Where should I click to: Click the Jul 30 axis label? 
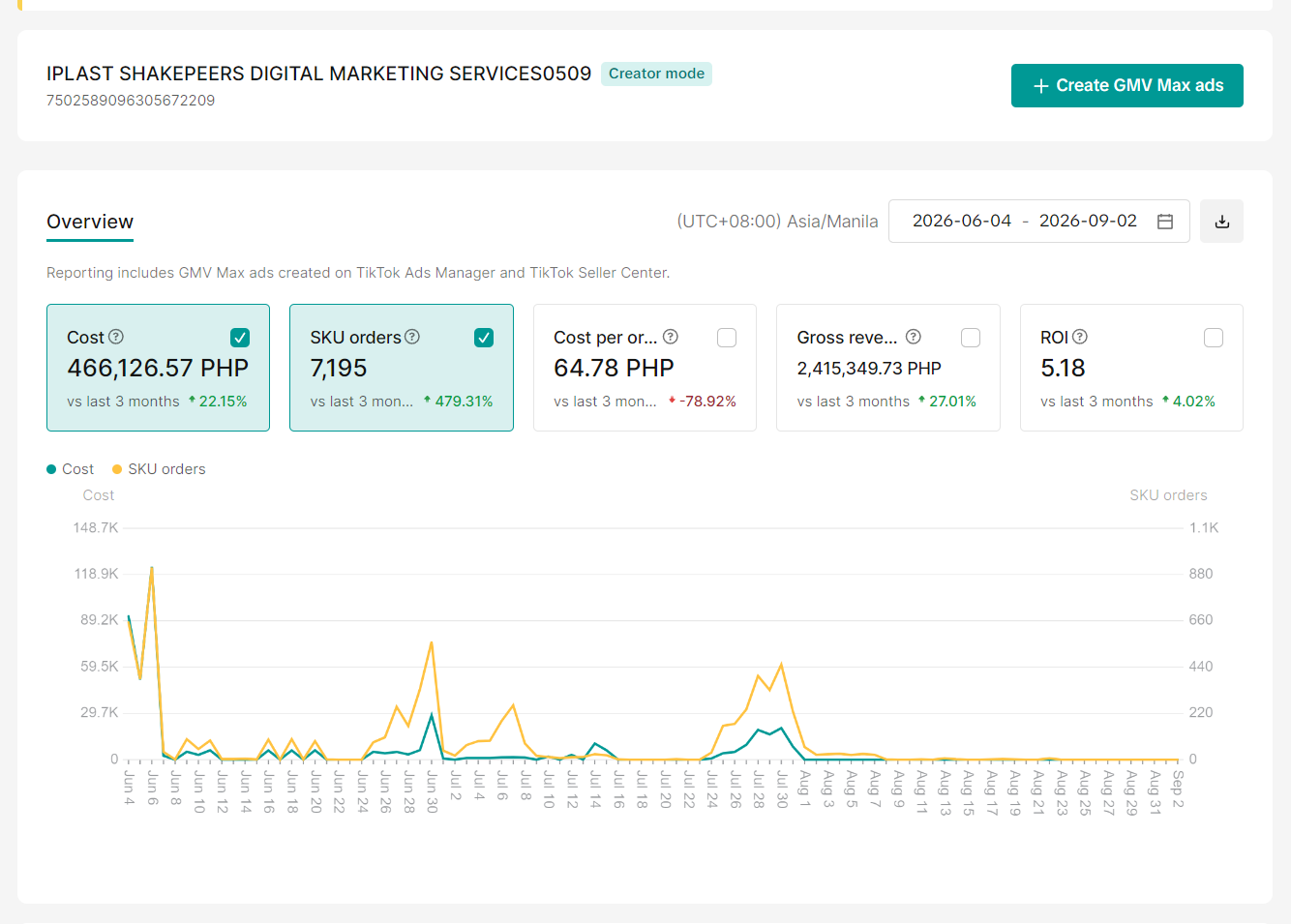click(781, 790)
